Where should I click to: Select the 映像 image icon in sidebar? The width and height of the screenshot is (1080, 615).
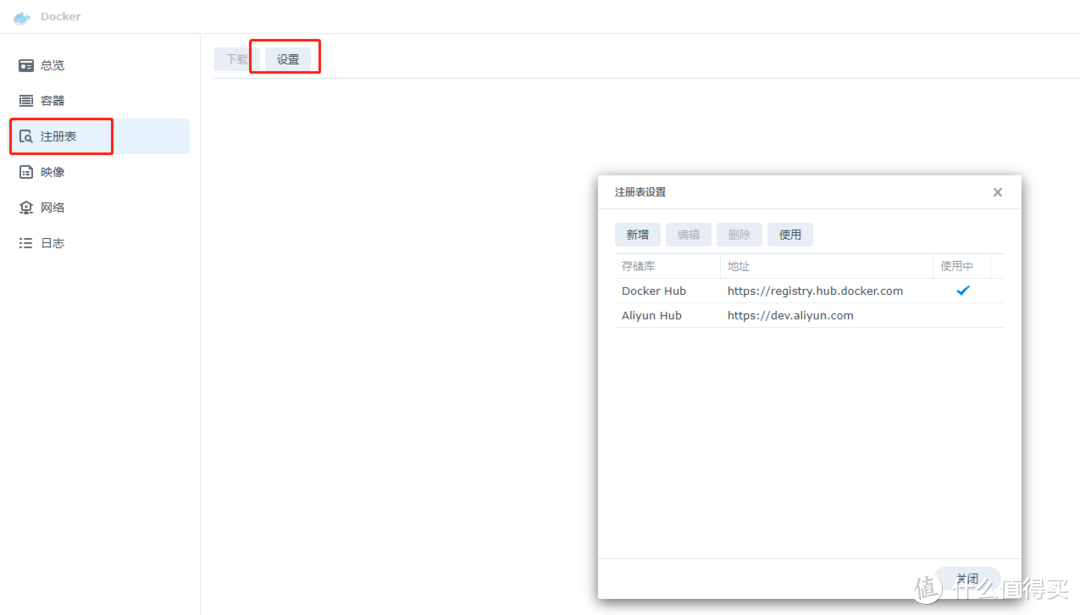26,171
